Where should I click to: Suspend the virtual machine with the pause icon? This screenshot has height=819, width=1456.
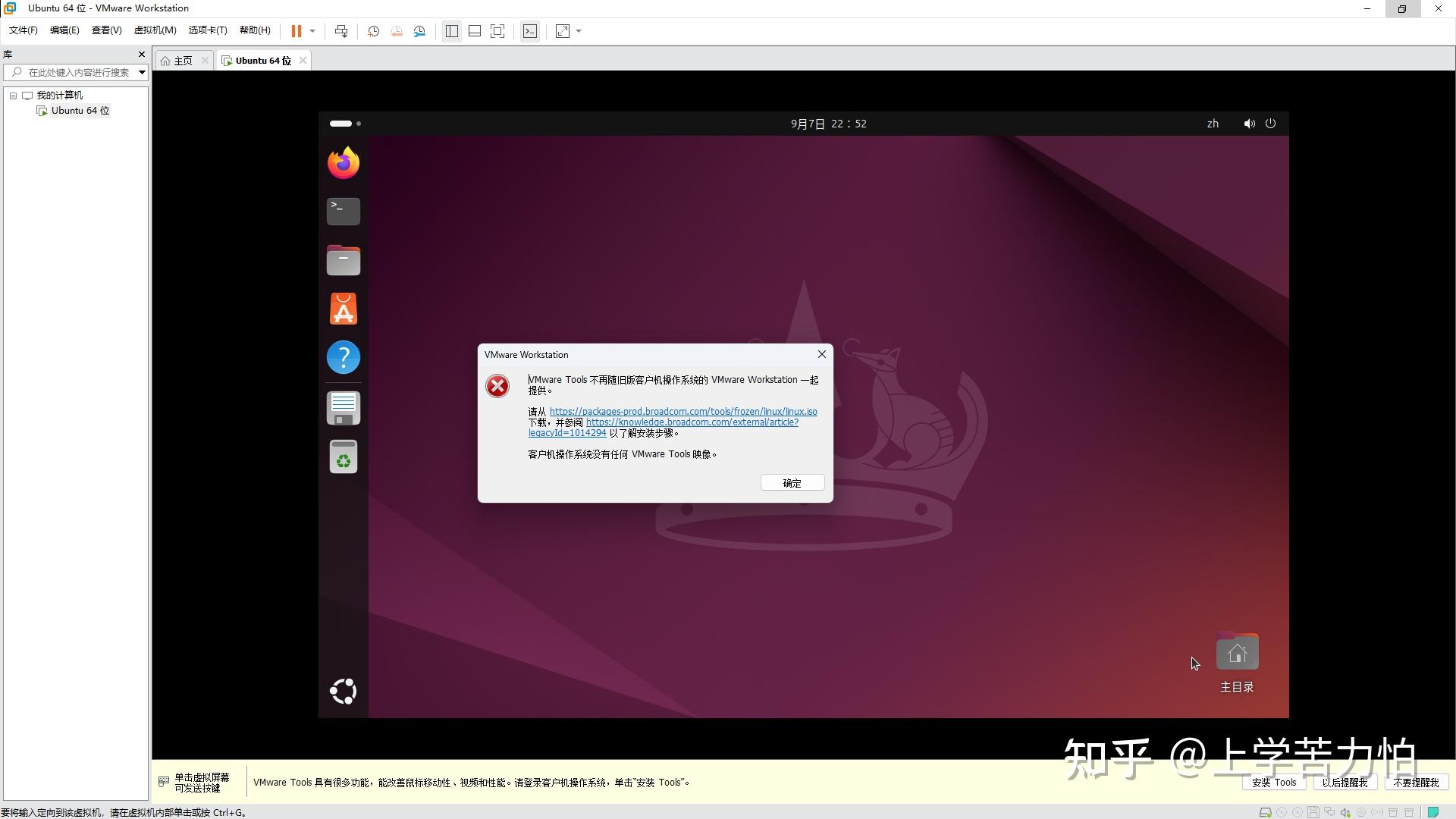click(295, 31)
